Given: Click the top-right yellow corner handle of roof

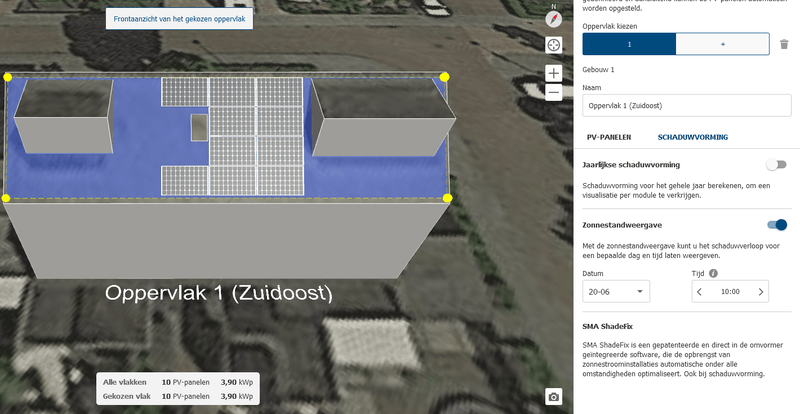Looking at the screenshot, I should (x=444, y=77).
